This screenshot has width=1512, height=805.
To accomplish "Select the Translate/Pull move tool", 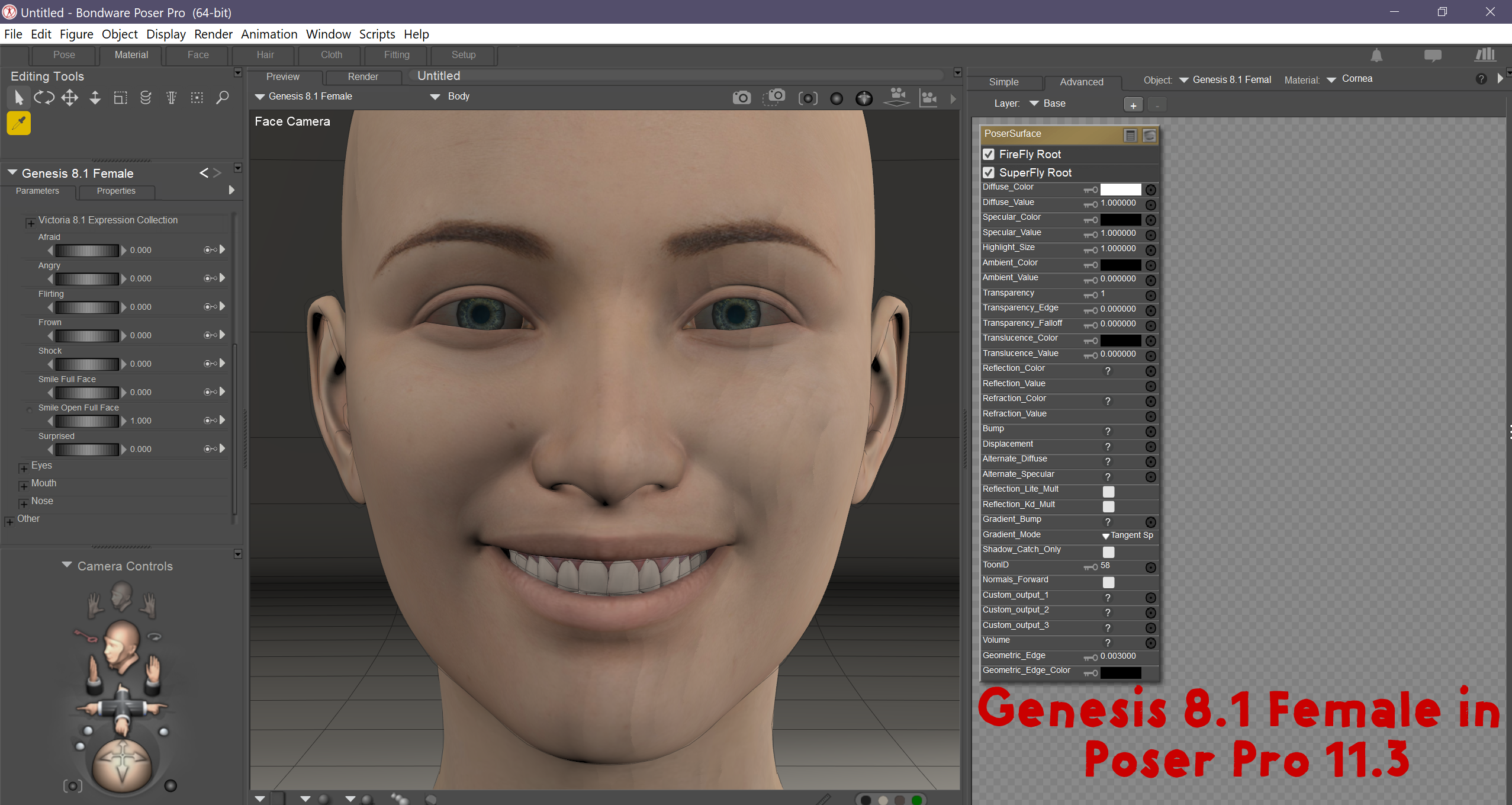I will click(70, 98).
